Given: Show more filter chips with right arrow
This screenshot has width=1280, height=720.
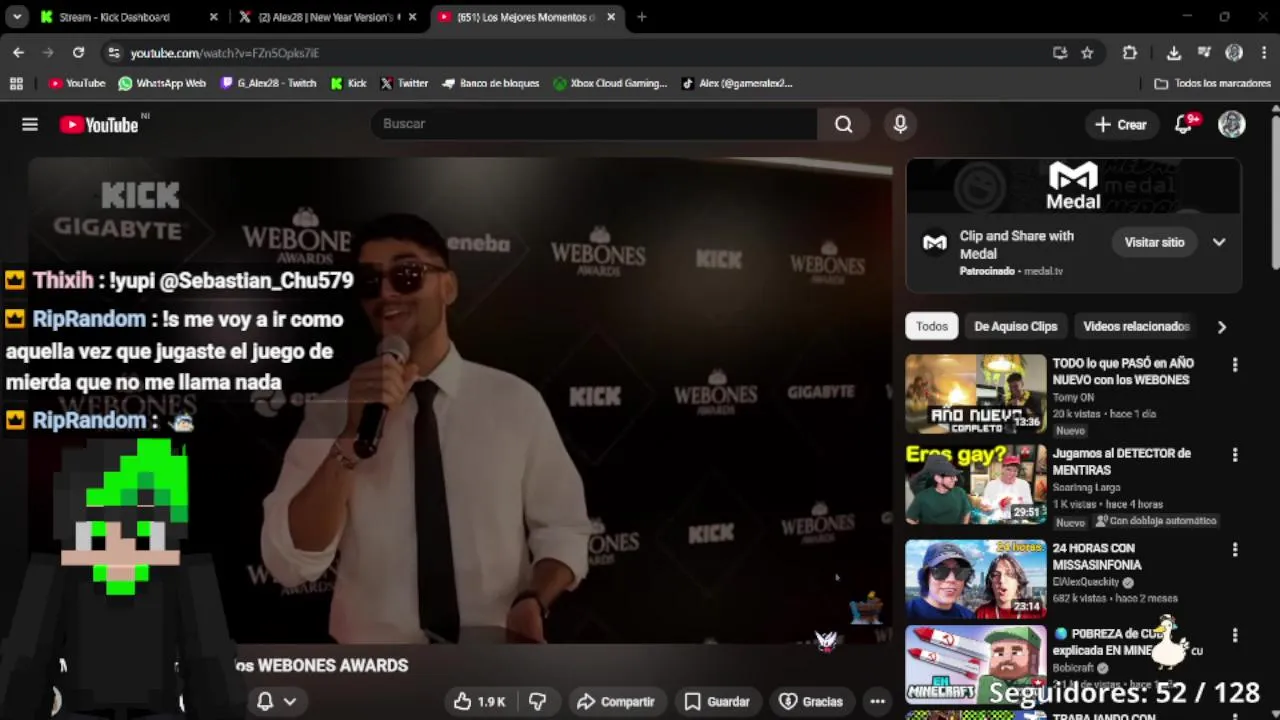Looking at the screenshot, I should [1221, 327].
